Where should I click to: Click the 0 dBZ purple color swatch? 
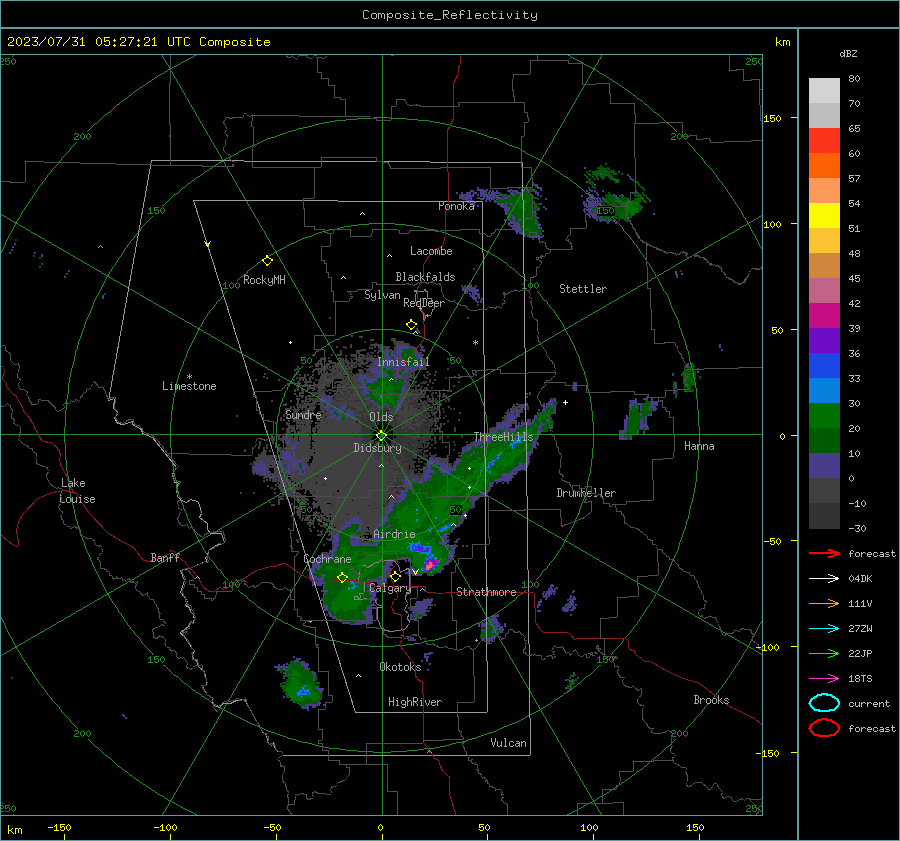824,466
